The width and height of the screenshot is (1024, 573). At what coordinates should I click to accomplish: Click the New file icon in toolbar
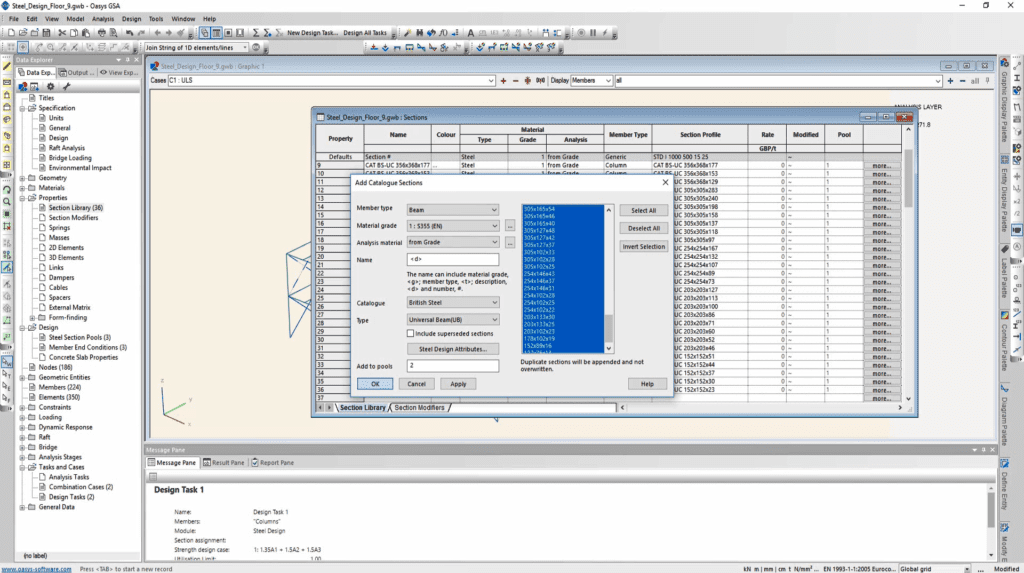[x=11, y=33]
